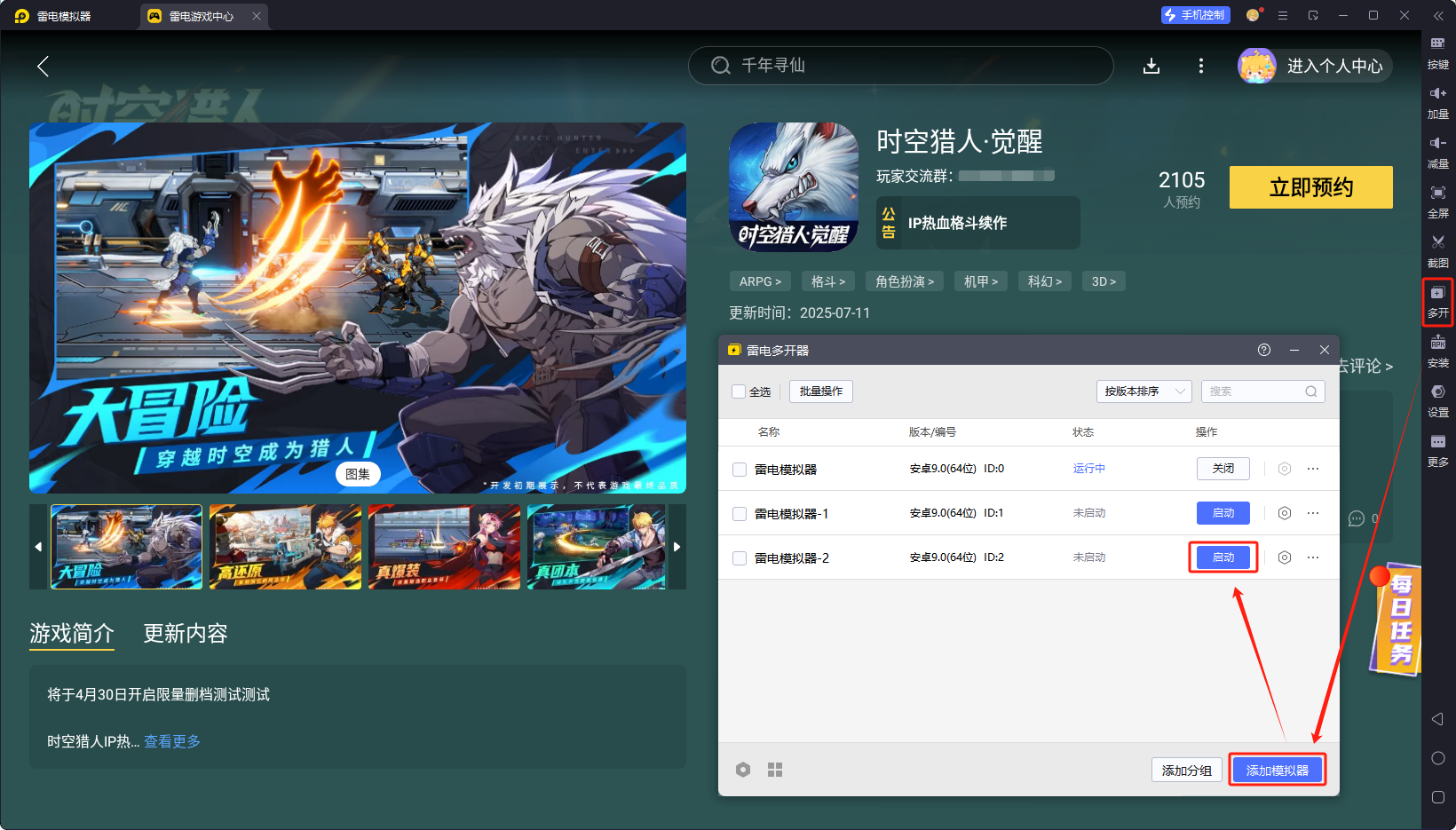Click 启动 for 雷电模拟器-1

(1223, 513)
